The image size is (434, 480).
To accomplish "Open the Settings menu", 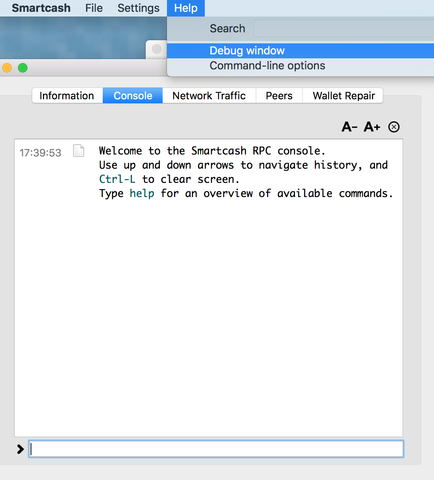I will 138,8.
